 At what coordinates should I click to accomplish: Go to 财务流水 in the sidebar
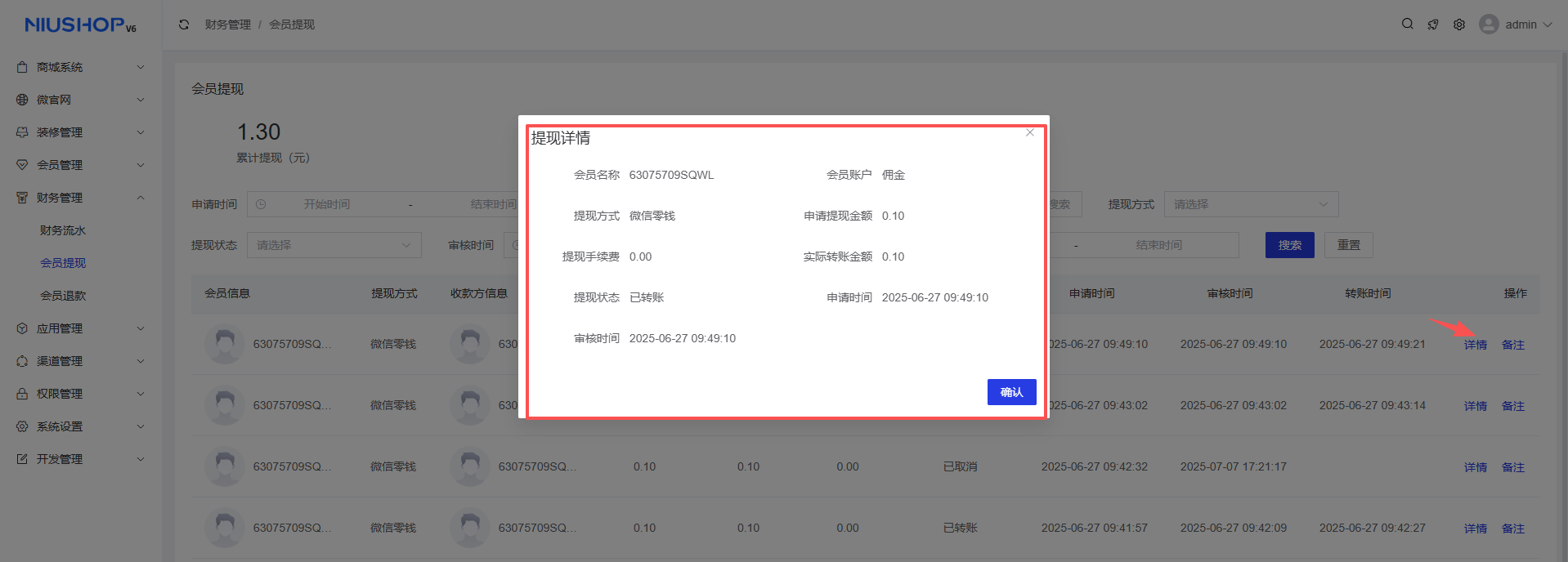(x=63, y=230)
